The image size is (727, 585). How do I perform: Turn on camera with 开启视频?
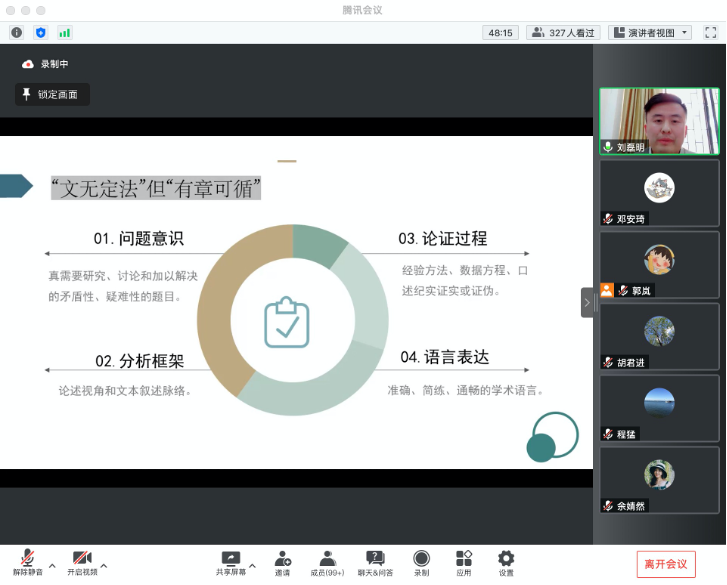pyautogui.click(x=83, y=562)
